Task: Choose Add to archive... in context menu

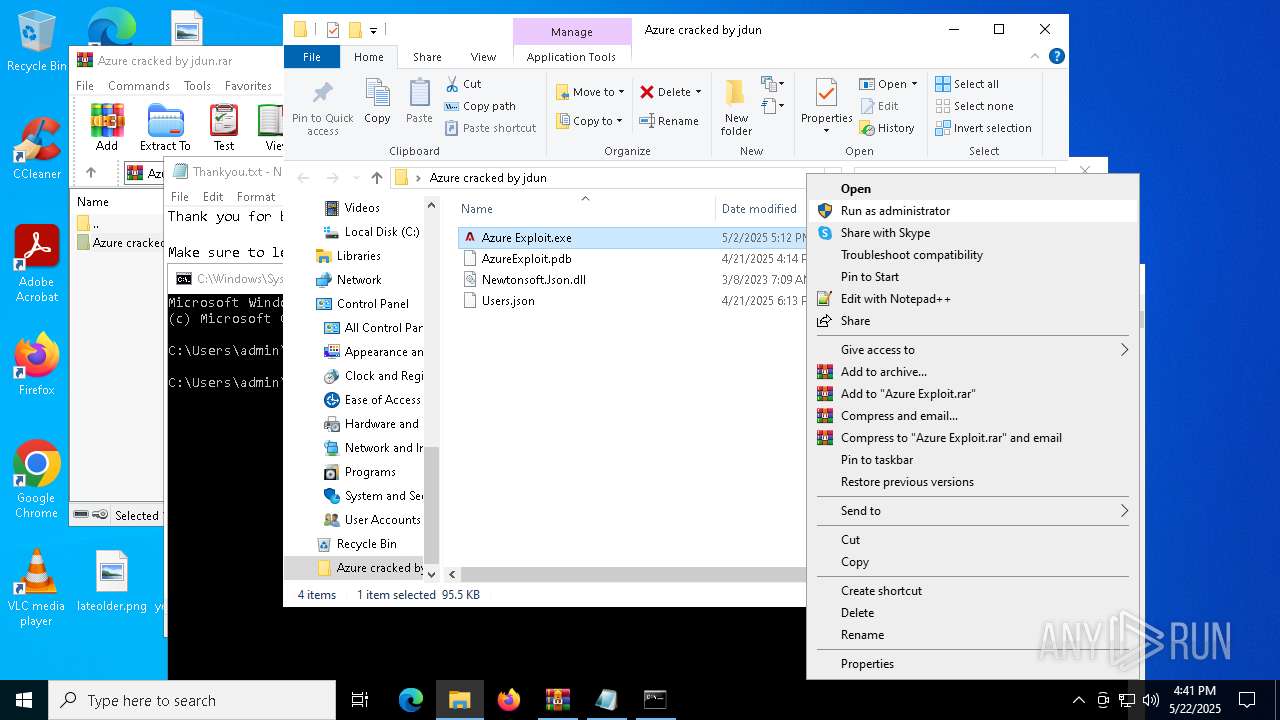Action: tap(972, 372)
